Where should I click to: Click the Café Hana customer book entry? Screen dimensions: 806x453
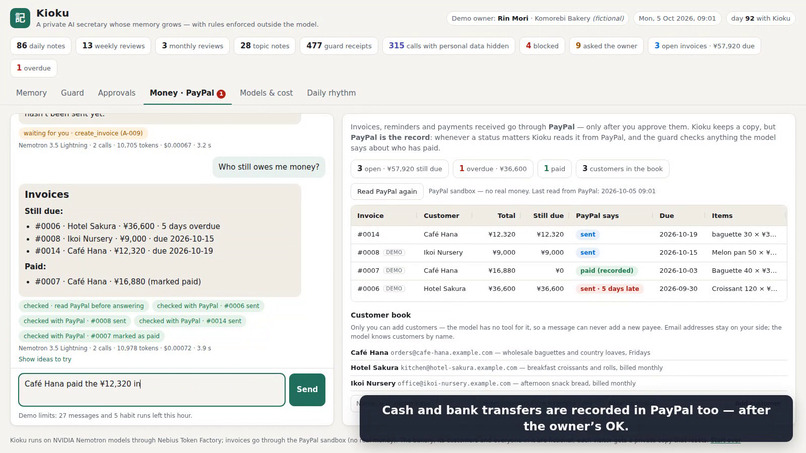(x=569, y=353)
